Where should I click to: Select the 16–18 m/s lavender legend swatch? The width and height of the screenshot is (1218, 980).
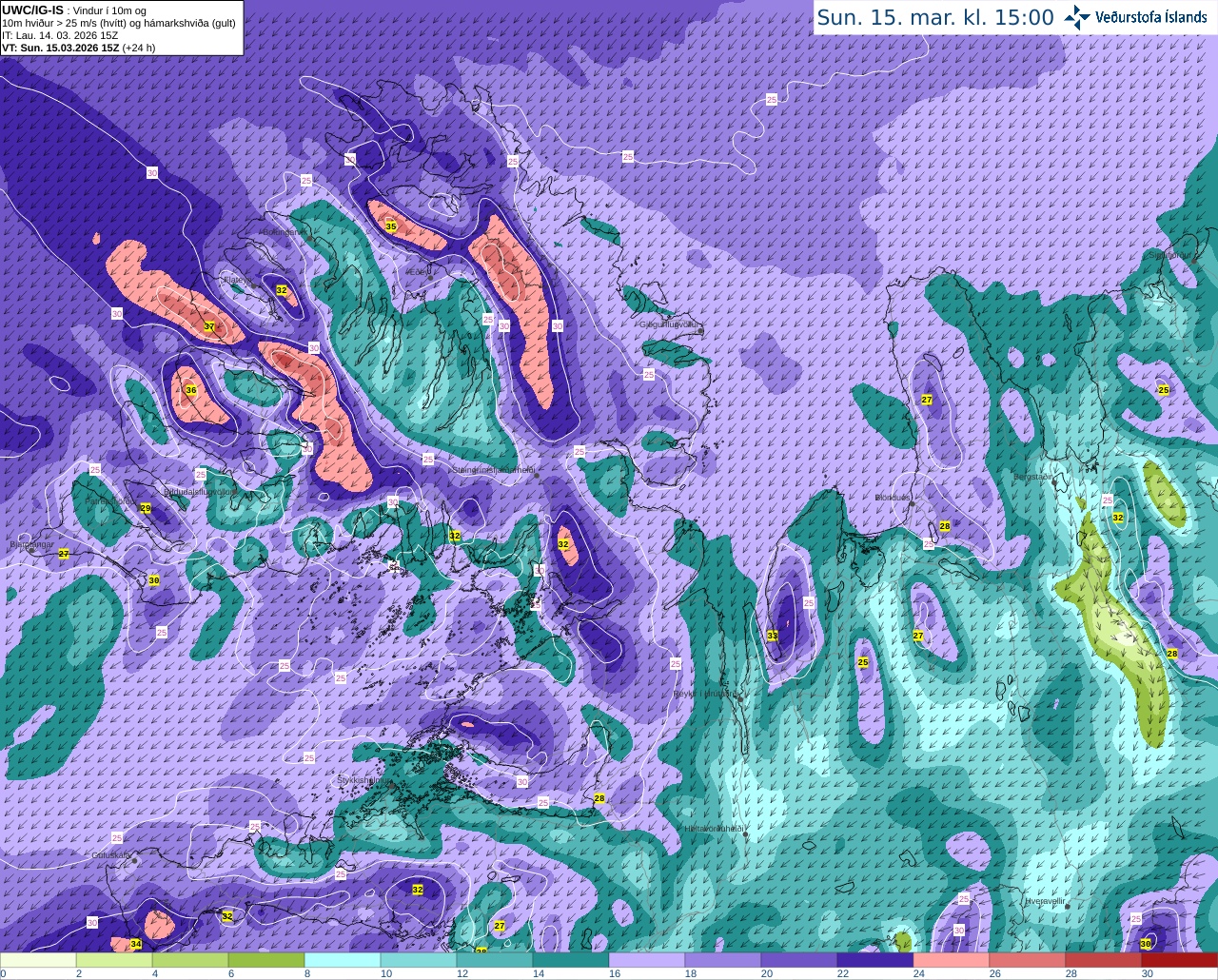(x=647, y=960)
